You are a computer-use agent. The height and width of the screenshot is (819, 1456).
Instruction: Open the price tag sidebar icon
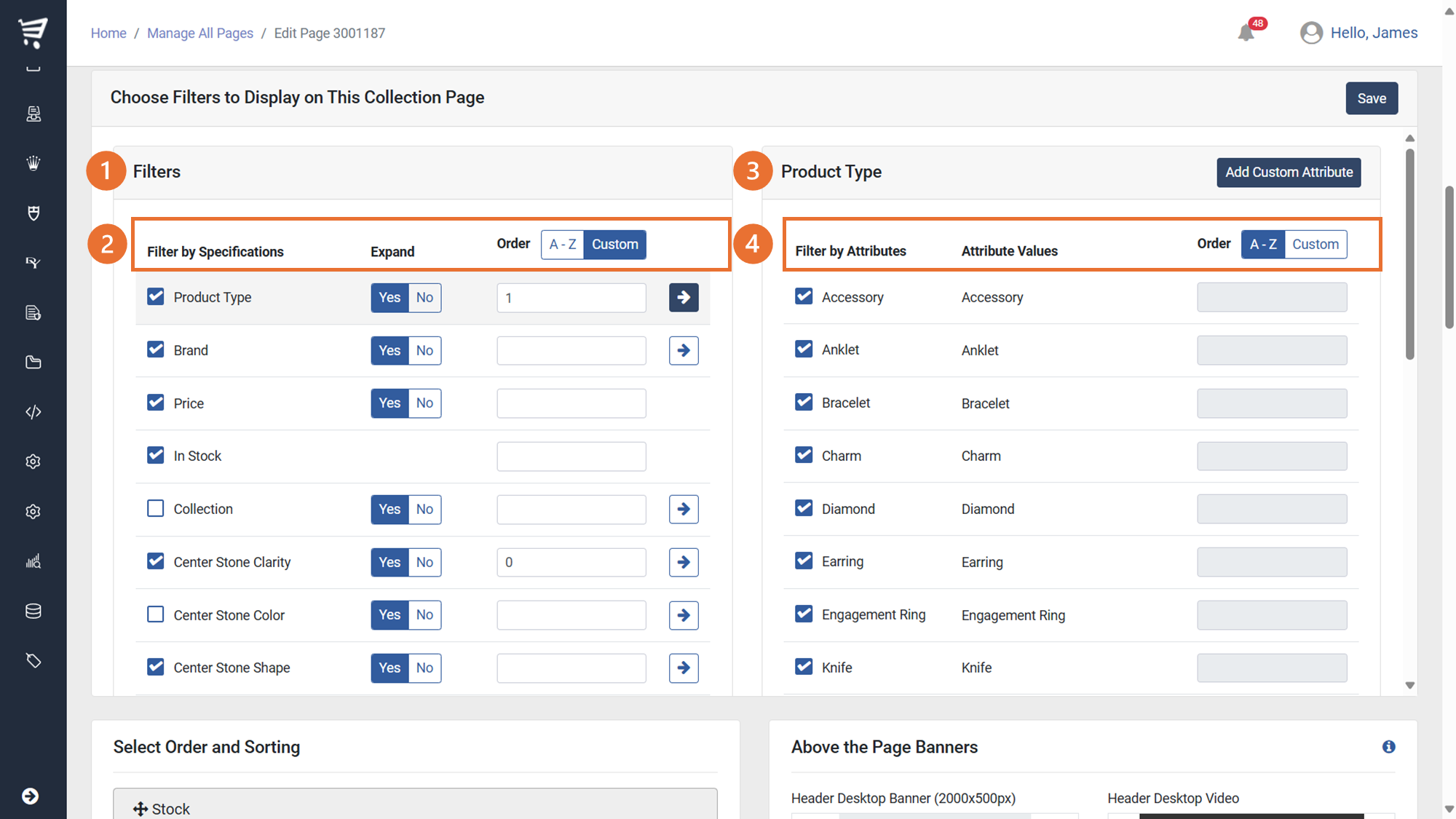[x=33, y=660]
